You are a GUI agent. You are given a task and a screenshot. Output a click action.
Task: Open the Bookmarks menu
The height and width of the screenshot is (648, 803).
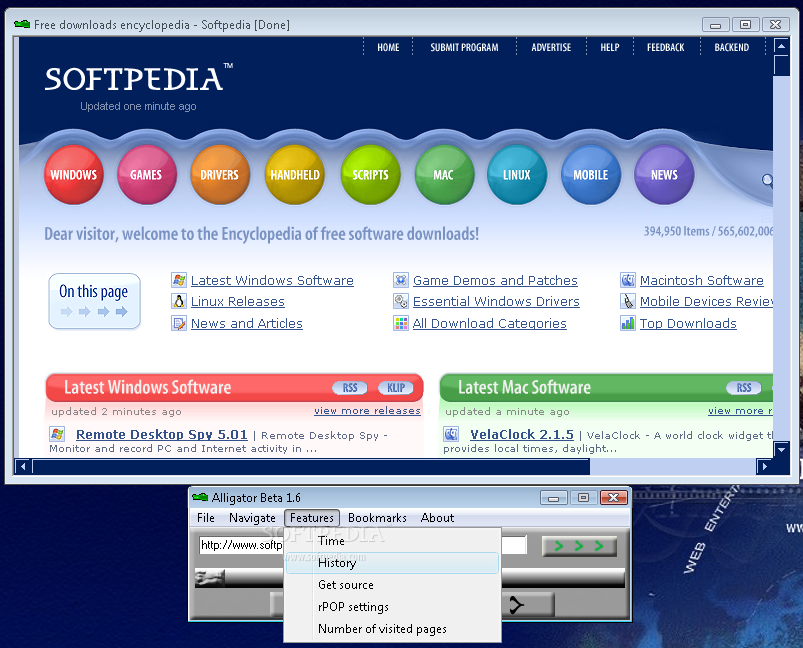click(377, 518)
